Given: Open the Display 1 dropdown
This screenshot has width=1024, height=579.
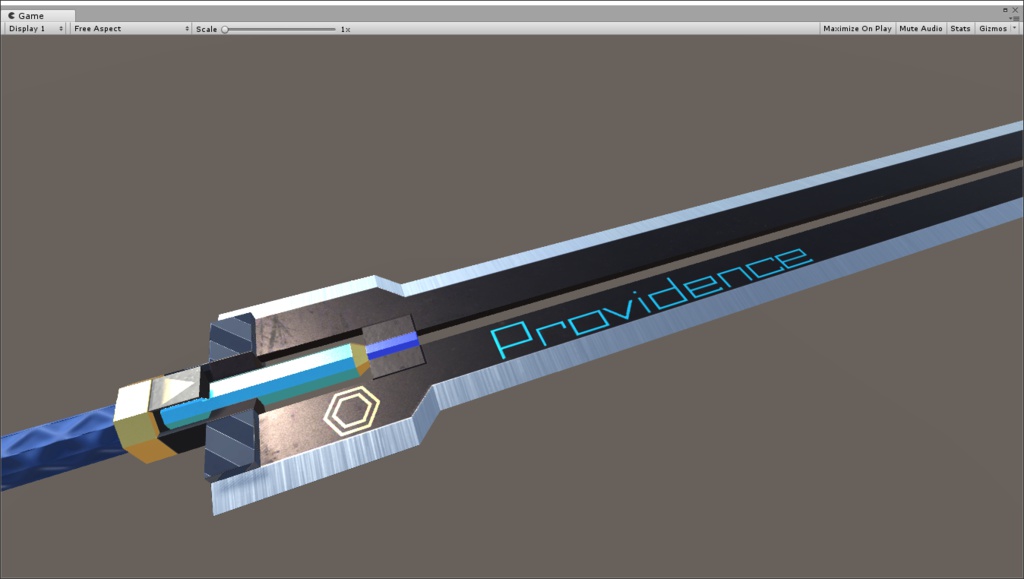Looking at the screenshot, I should [36, 29].
